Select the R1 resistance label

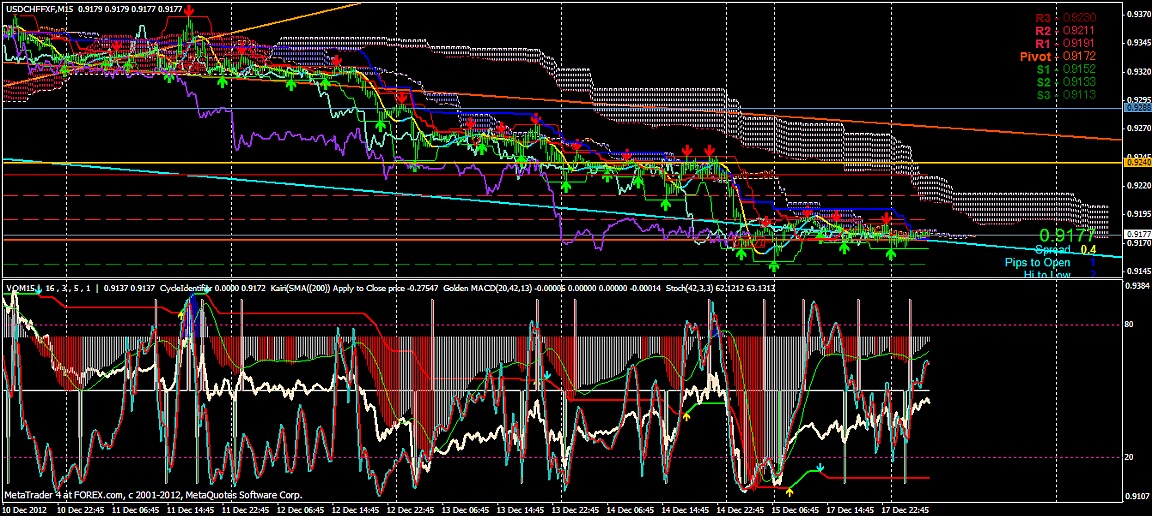1044,44
